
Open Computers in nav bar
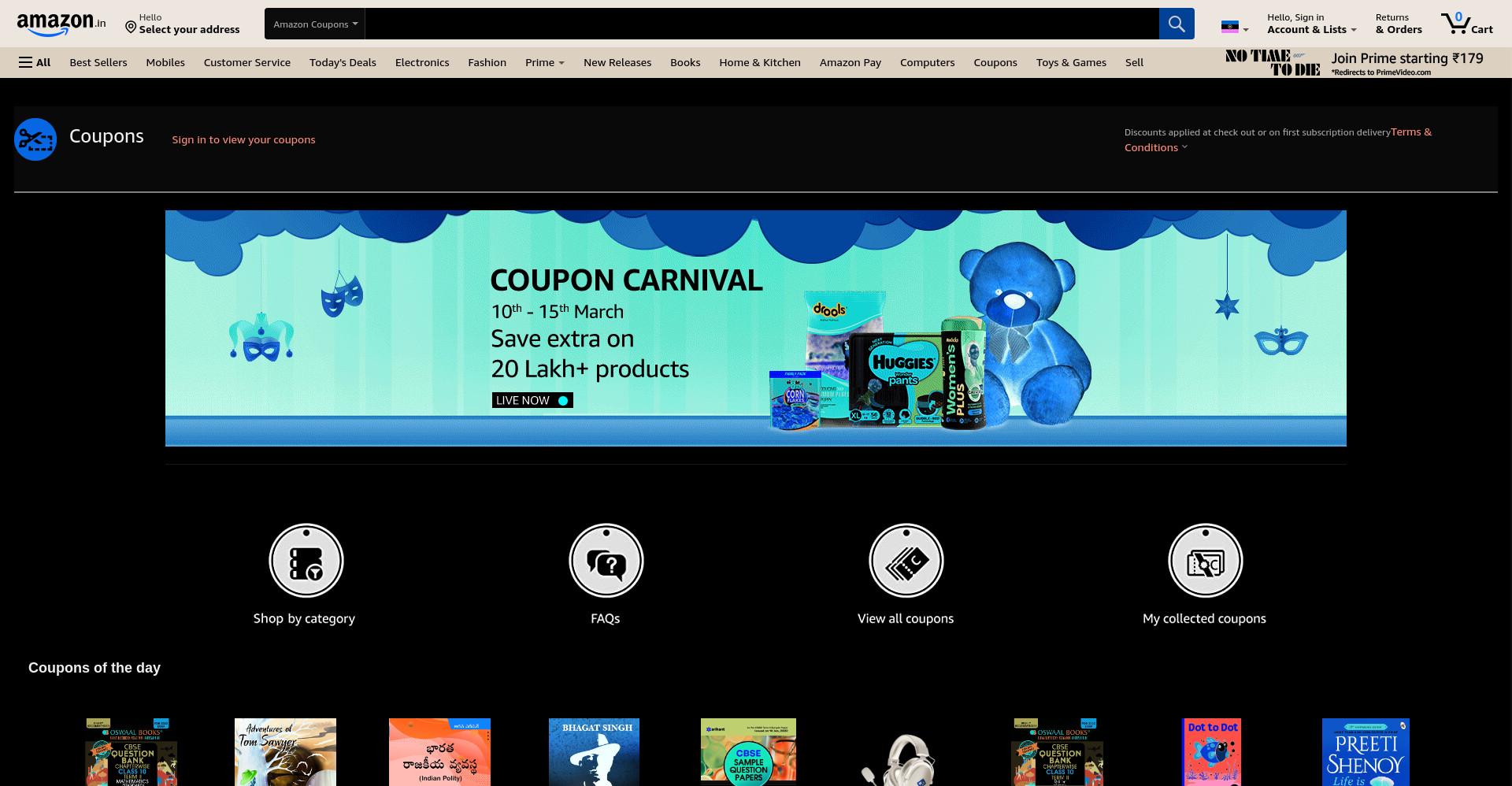click(928, 62)
